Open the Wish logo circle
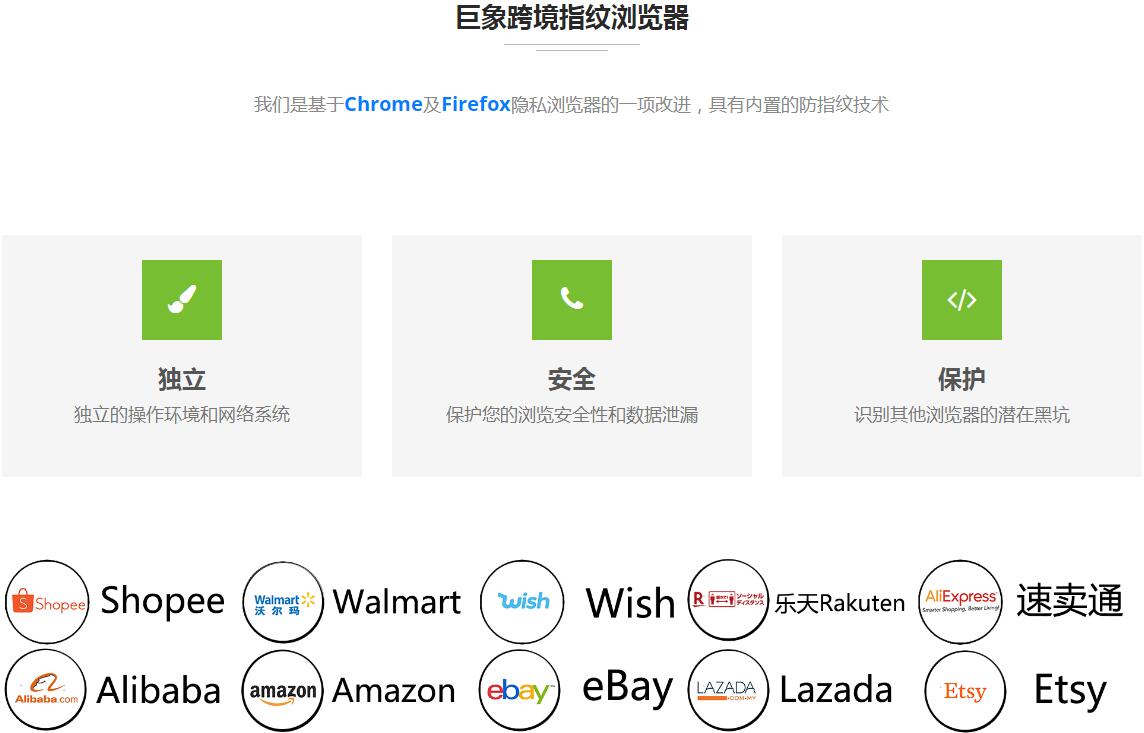The image size is (1144, 733). click(522, 602)
